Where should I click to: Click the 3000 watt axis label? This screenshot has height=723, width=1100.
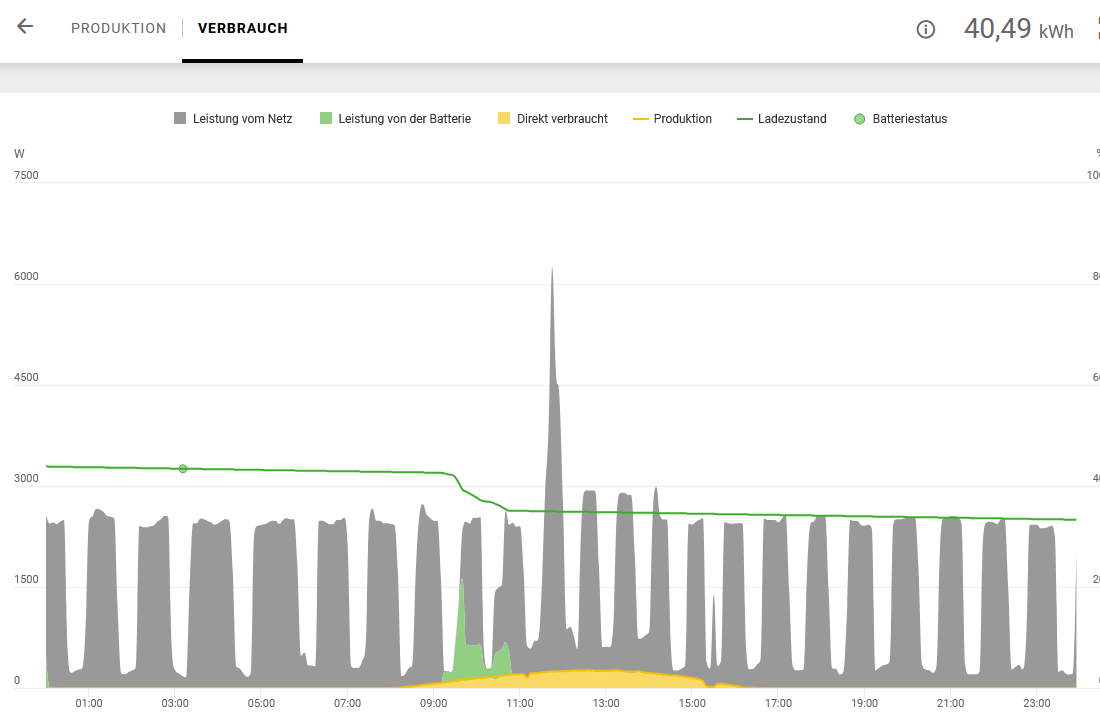coord(26,478)
